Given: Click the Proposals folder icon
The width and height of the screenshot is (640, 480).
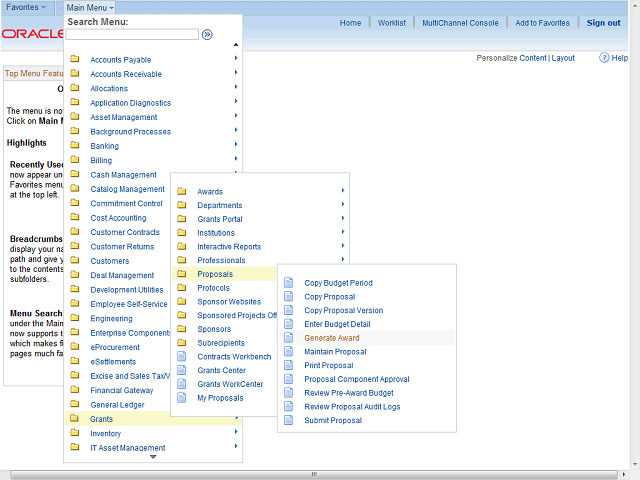Looking at the screenshot, I should pyautogui.click(x=182, y=274).
